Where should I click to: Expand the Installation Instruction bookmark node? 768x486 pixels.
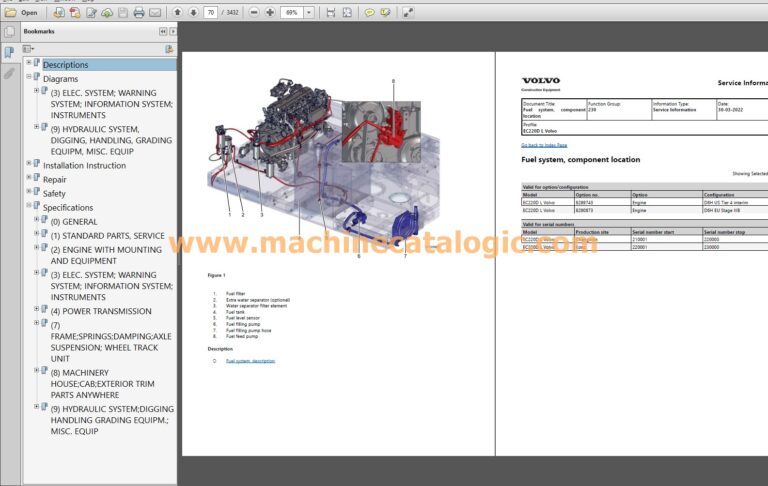click(29, 163)
